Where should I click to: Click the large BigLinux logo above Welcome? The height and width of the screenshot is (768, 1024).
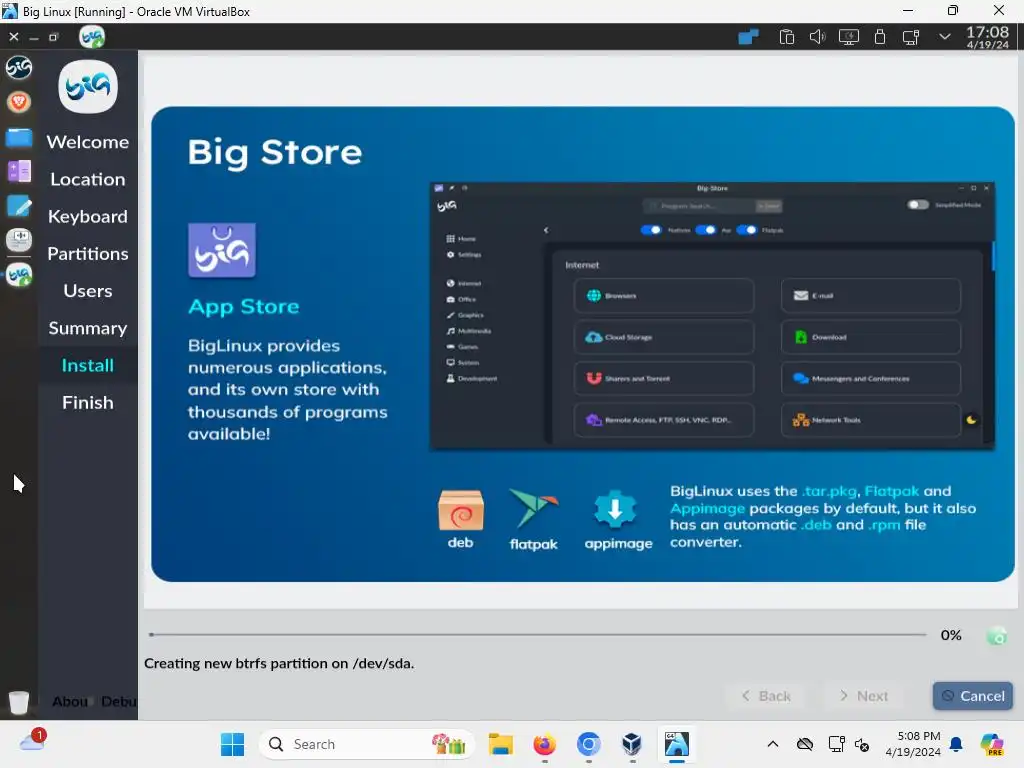pyautogui.click(x=88, y=86)
